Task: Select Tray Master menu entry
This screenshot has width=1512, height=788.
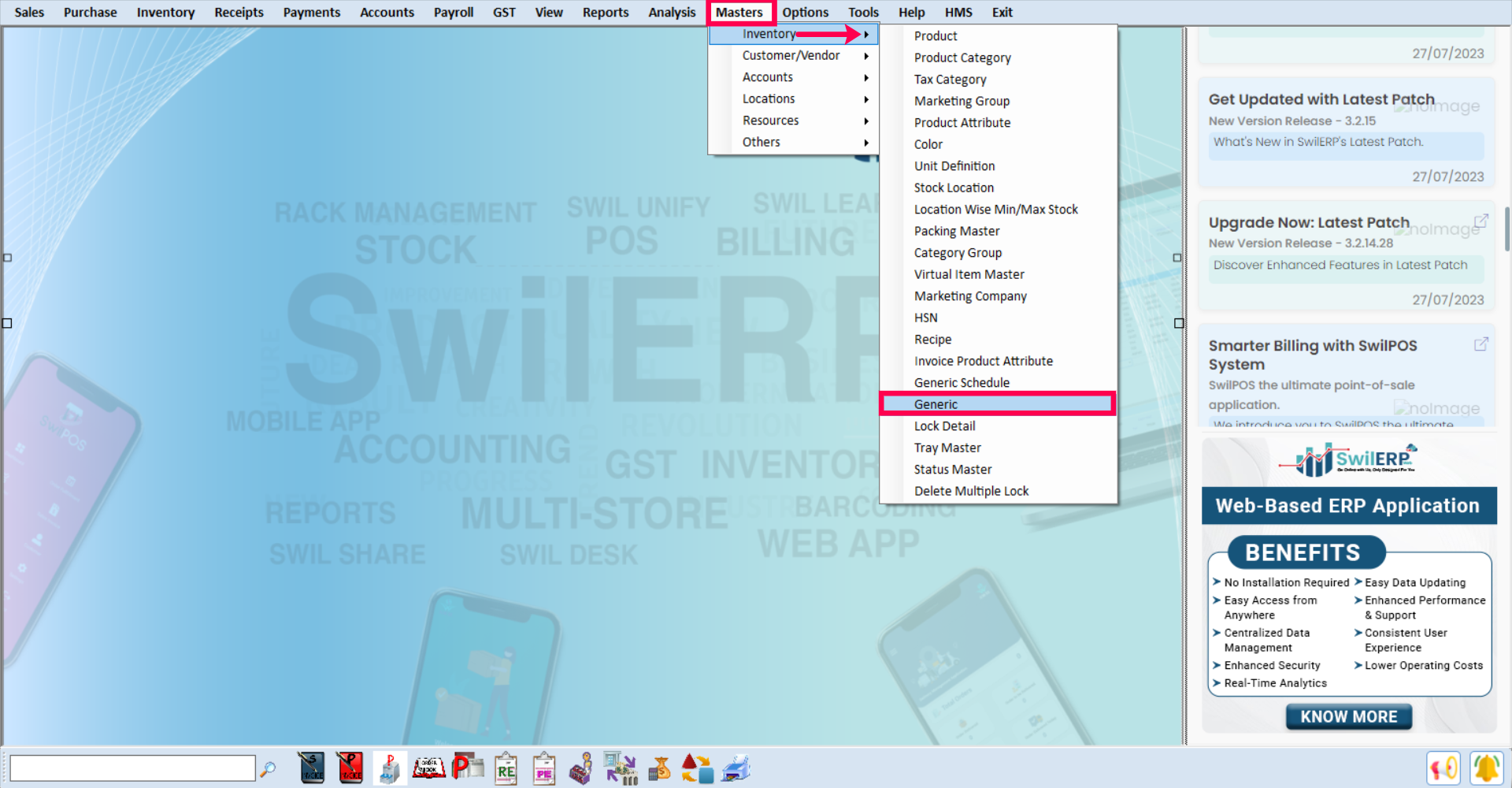Action: (x=999, y=448)
